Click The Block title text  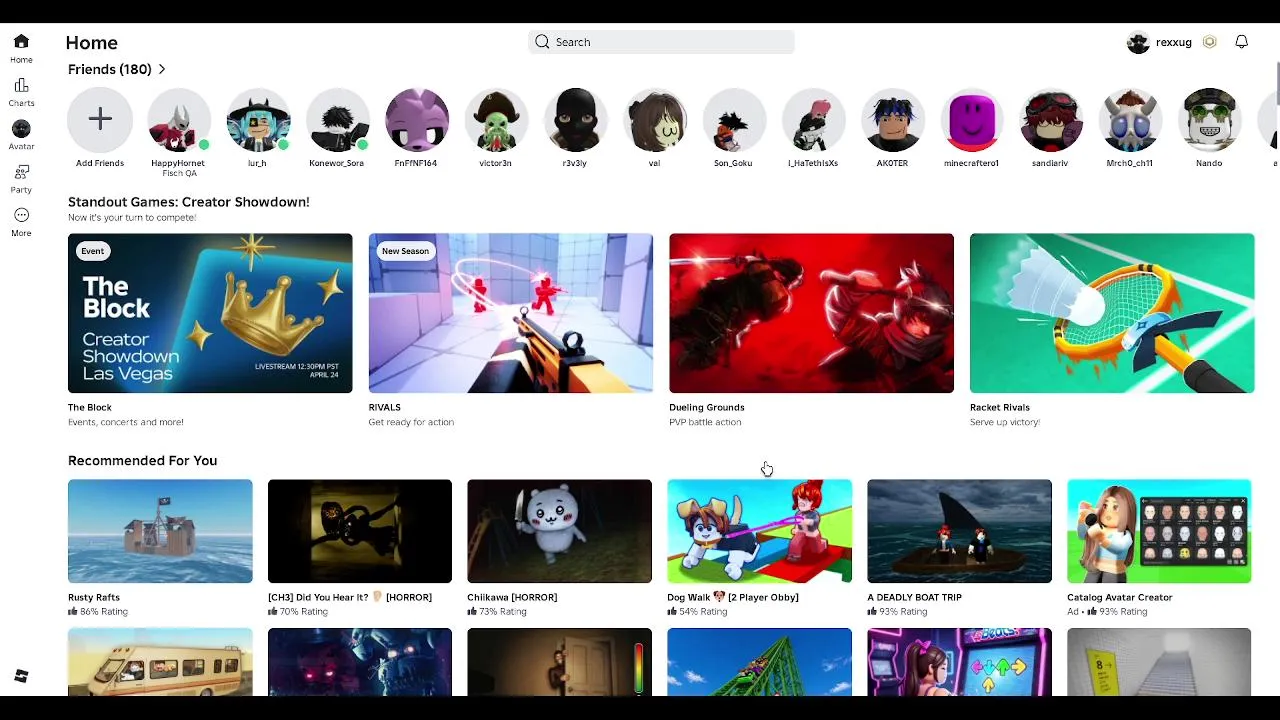point(90,407)
